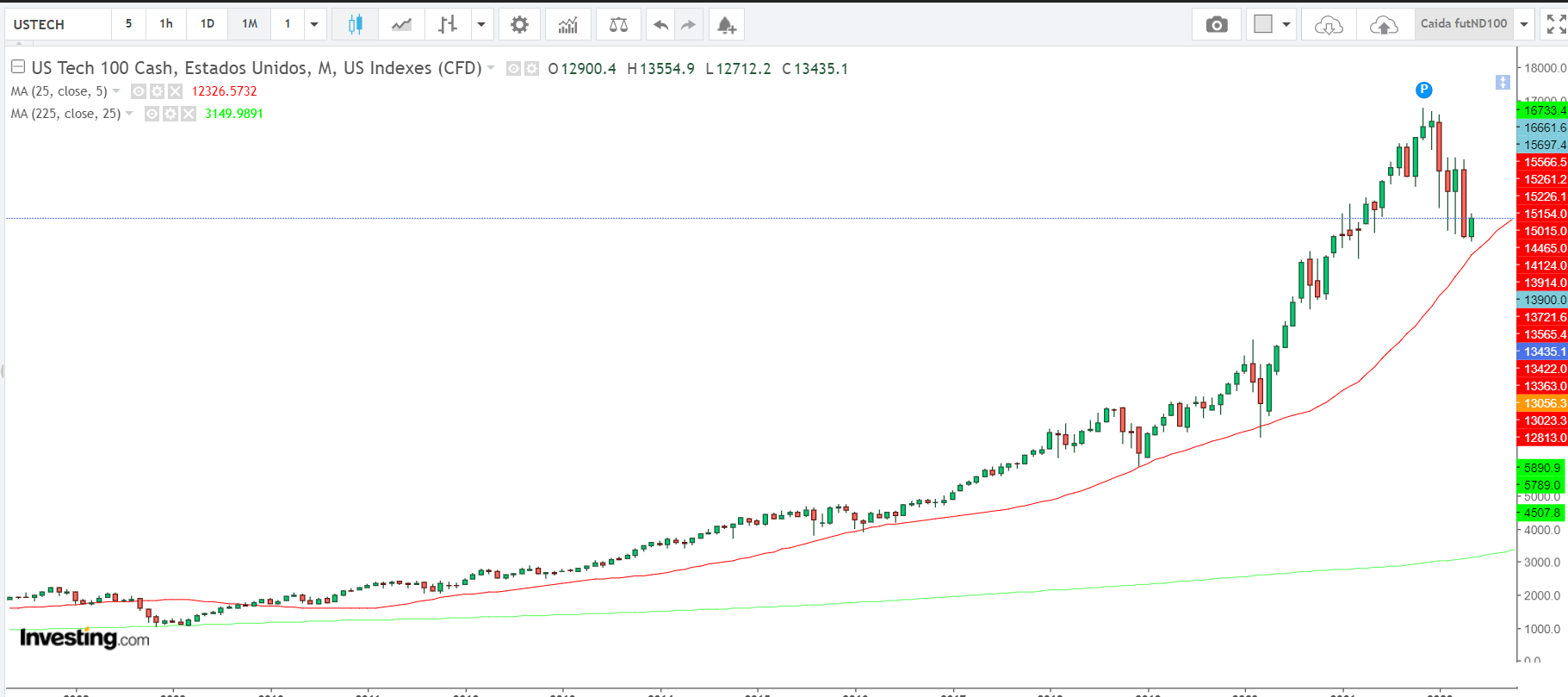Screen dimensions: 1568x697
Task: Collapse the legend with the minus box
Action: coord(17,66)
